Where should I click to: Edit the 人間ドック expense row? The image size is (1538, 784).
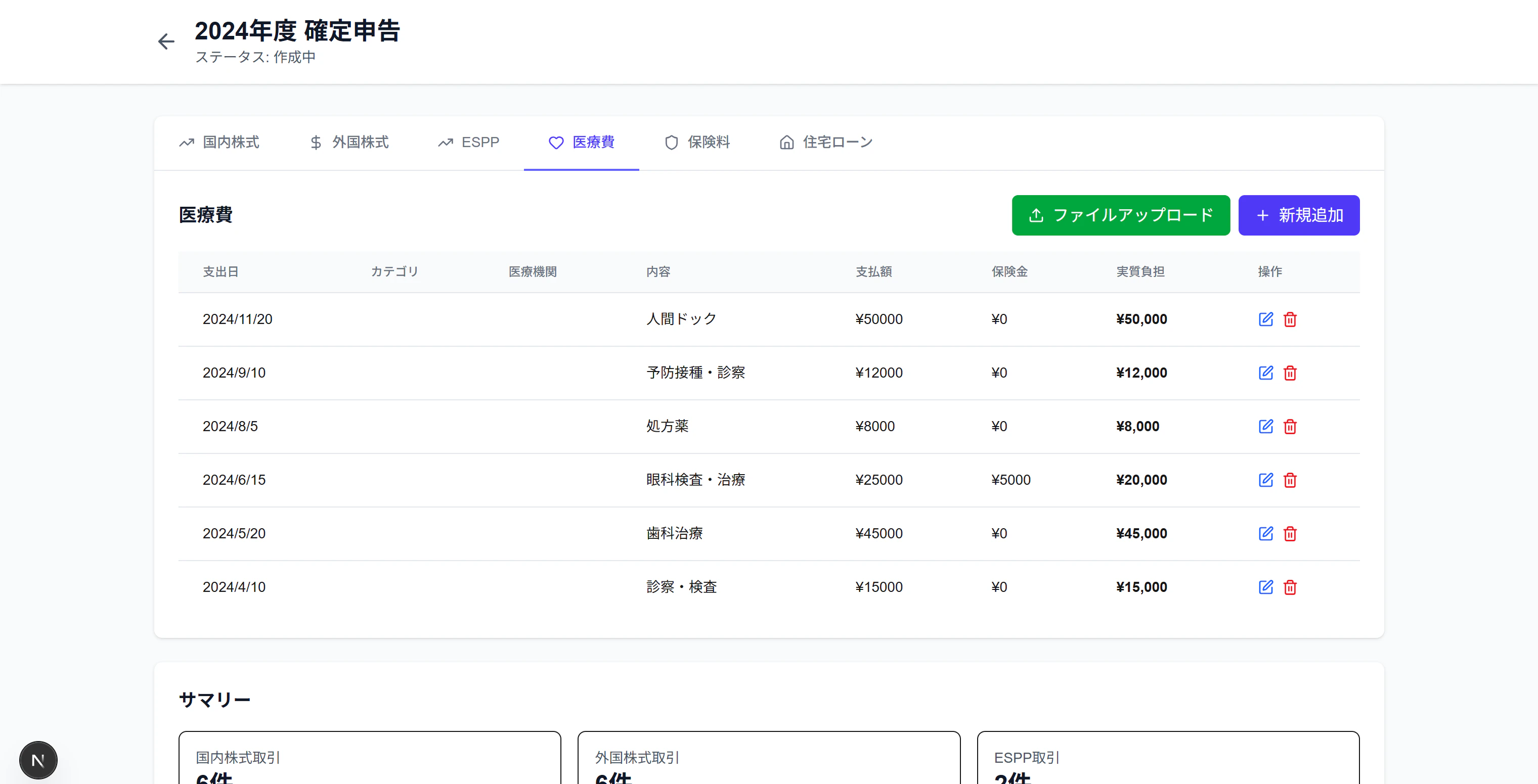1266,319
